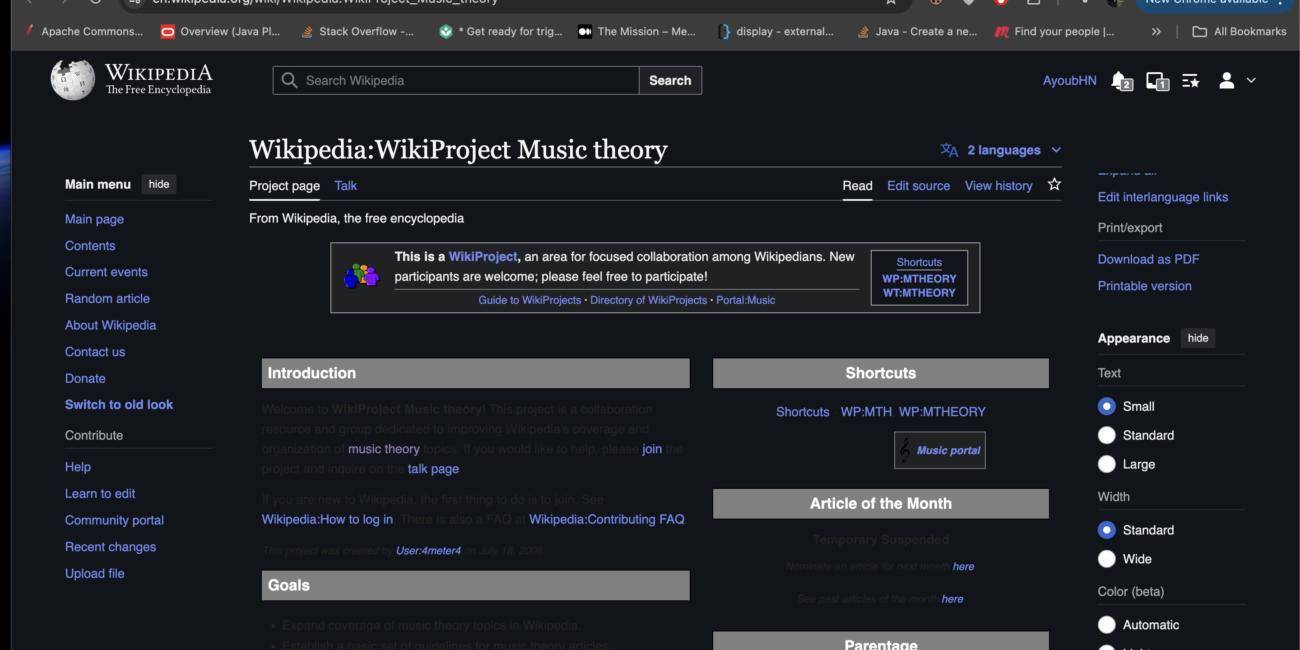The image size is (1300, 650).
Task: Focus the Search Wikipedia field
Action: click(x=456, y=80)
